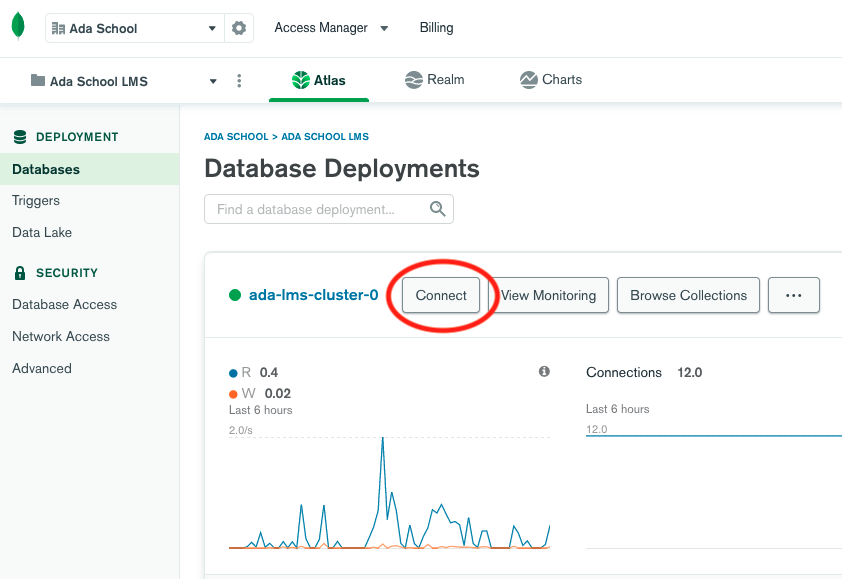
Task: Click the Security lock icon
Action: point(20,273)
